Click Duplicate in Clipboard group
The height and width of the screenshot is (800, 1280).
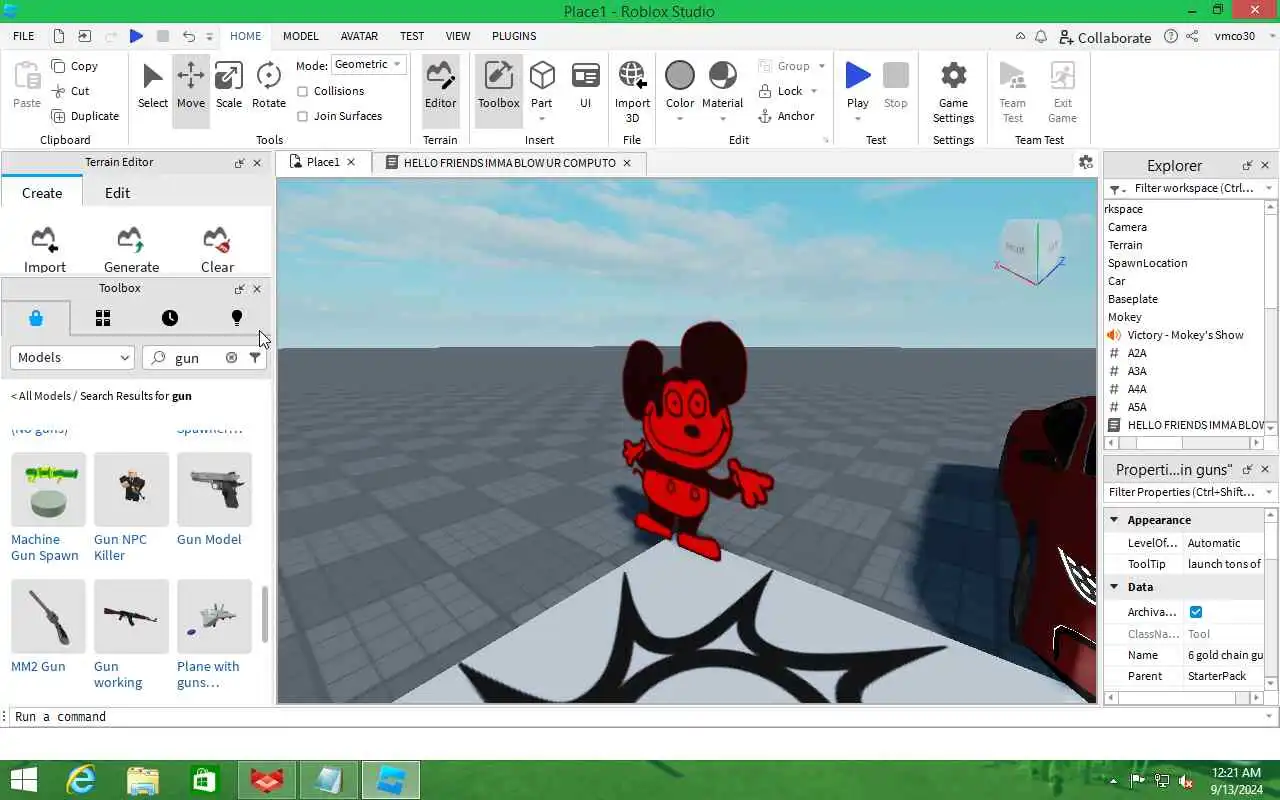pyautogui.click(x=85, y=116)
